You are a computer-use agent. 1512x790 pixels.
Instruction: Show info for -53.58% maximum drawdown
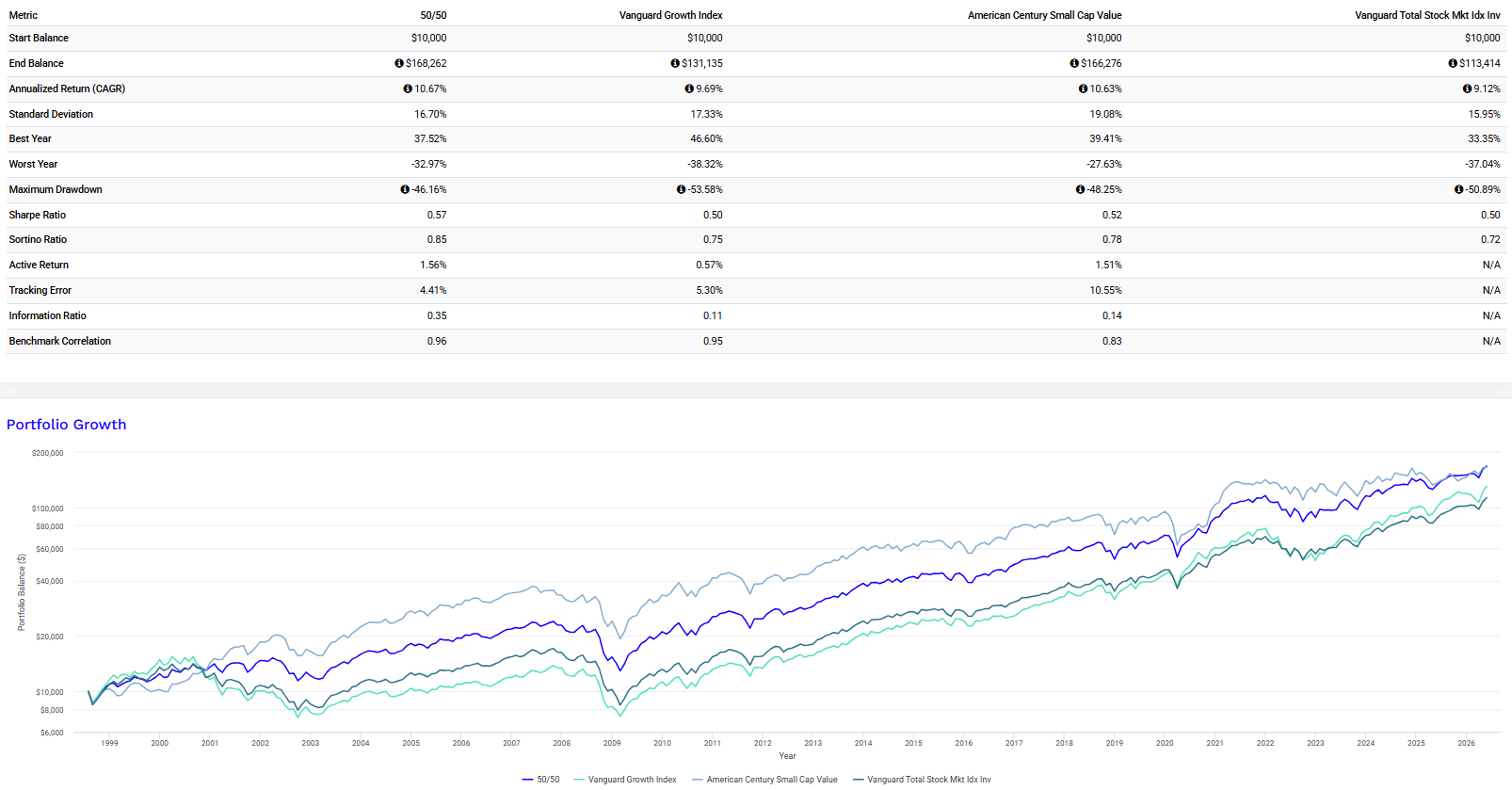point(681,190)
